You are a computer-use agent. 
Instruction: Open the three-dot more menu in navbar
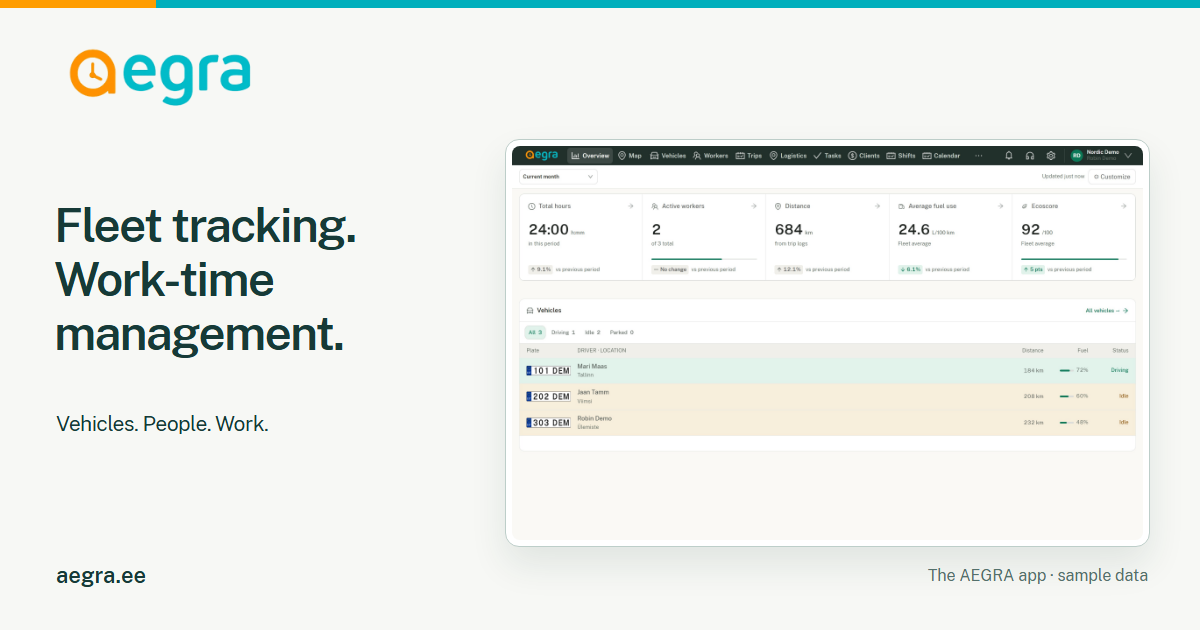(x=978, y=156)
